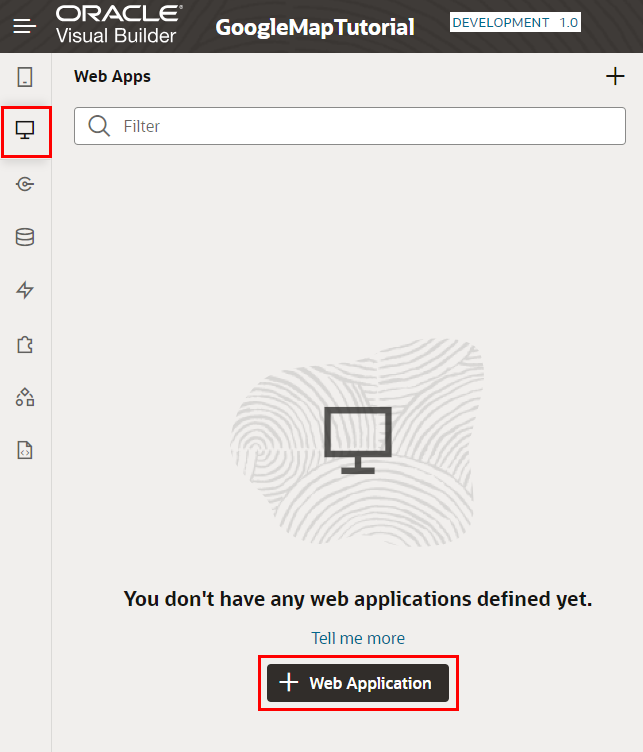The image size is (643, 752).
Task: Open the hamburger navigation menu
Action: click(25, 26)
